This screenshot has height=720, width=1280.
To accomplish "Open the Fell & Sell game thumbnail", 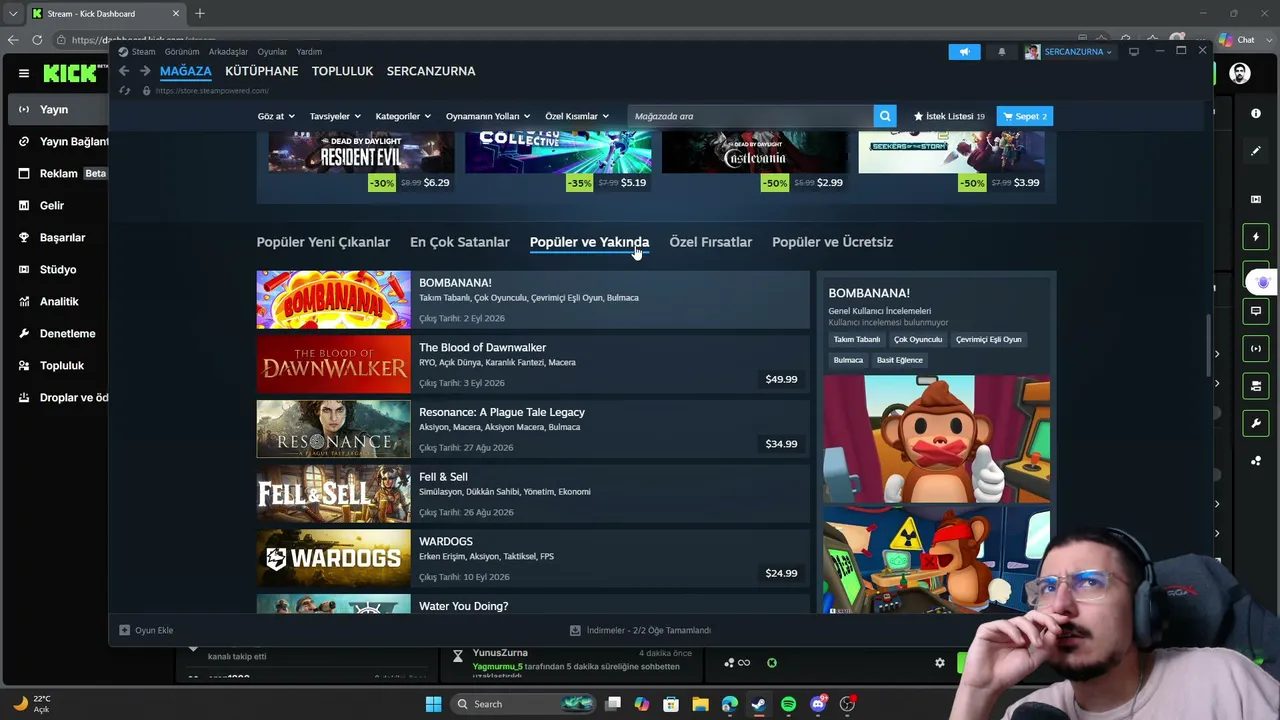I will coord(333,494).
